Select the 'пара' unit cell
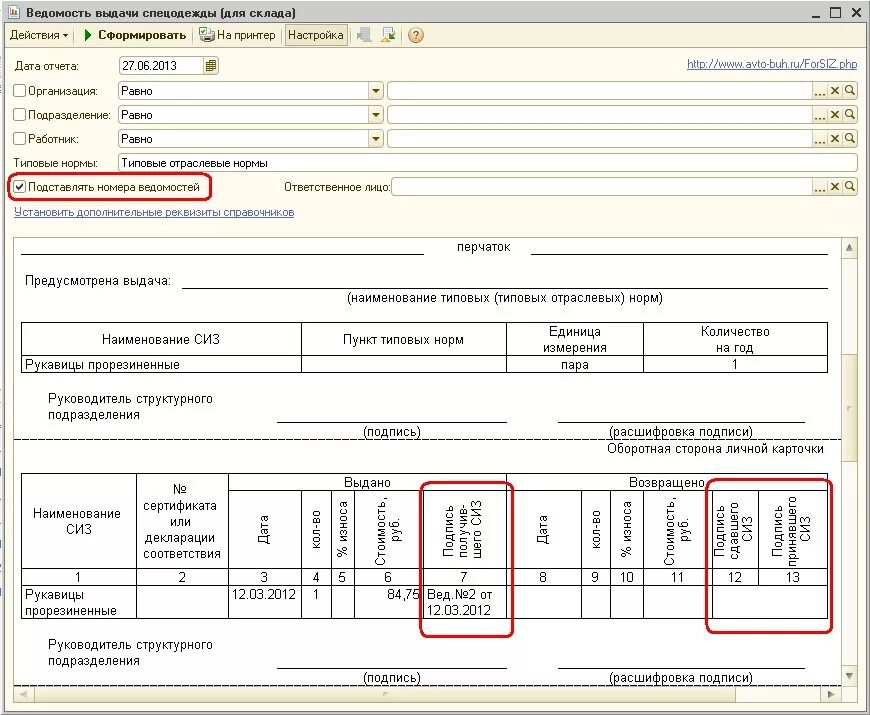Viewport: 870px width, 715px height. point(575,364)
